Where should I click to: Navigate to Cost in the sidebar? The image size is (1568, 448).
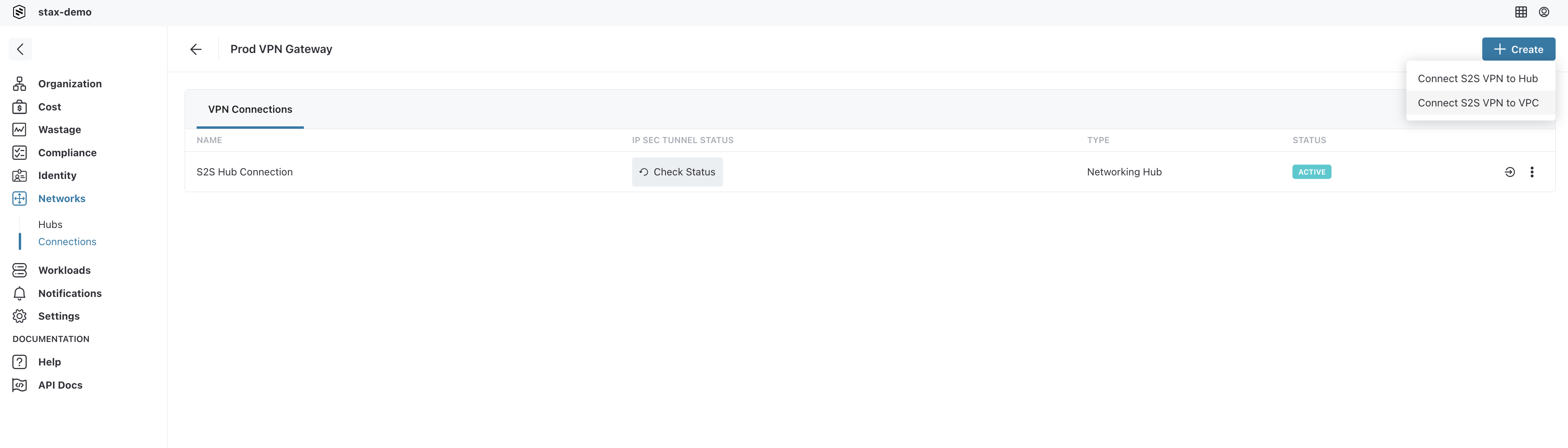pyautogui.click(x=49, y=106)
